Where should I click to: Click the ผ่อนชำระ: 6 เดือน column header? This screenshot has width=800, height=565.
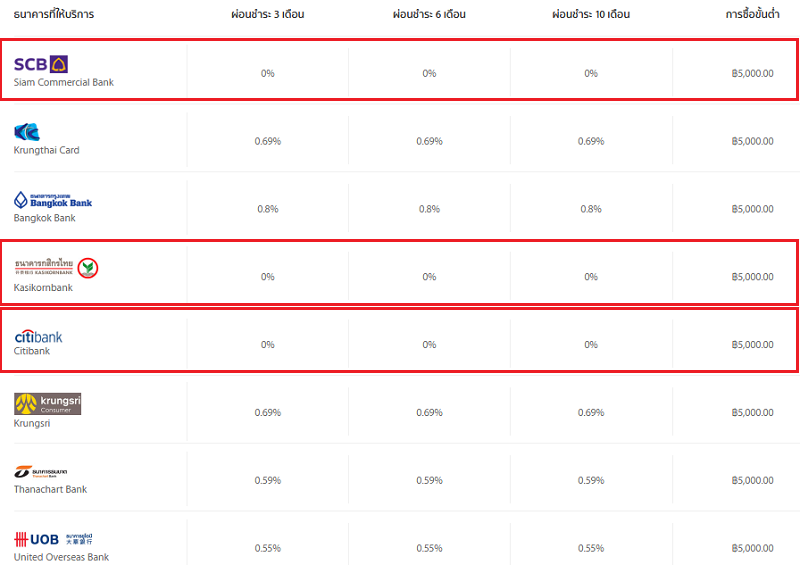pyautogui.click(x=429, y=15)
